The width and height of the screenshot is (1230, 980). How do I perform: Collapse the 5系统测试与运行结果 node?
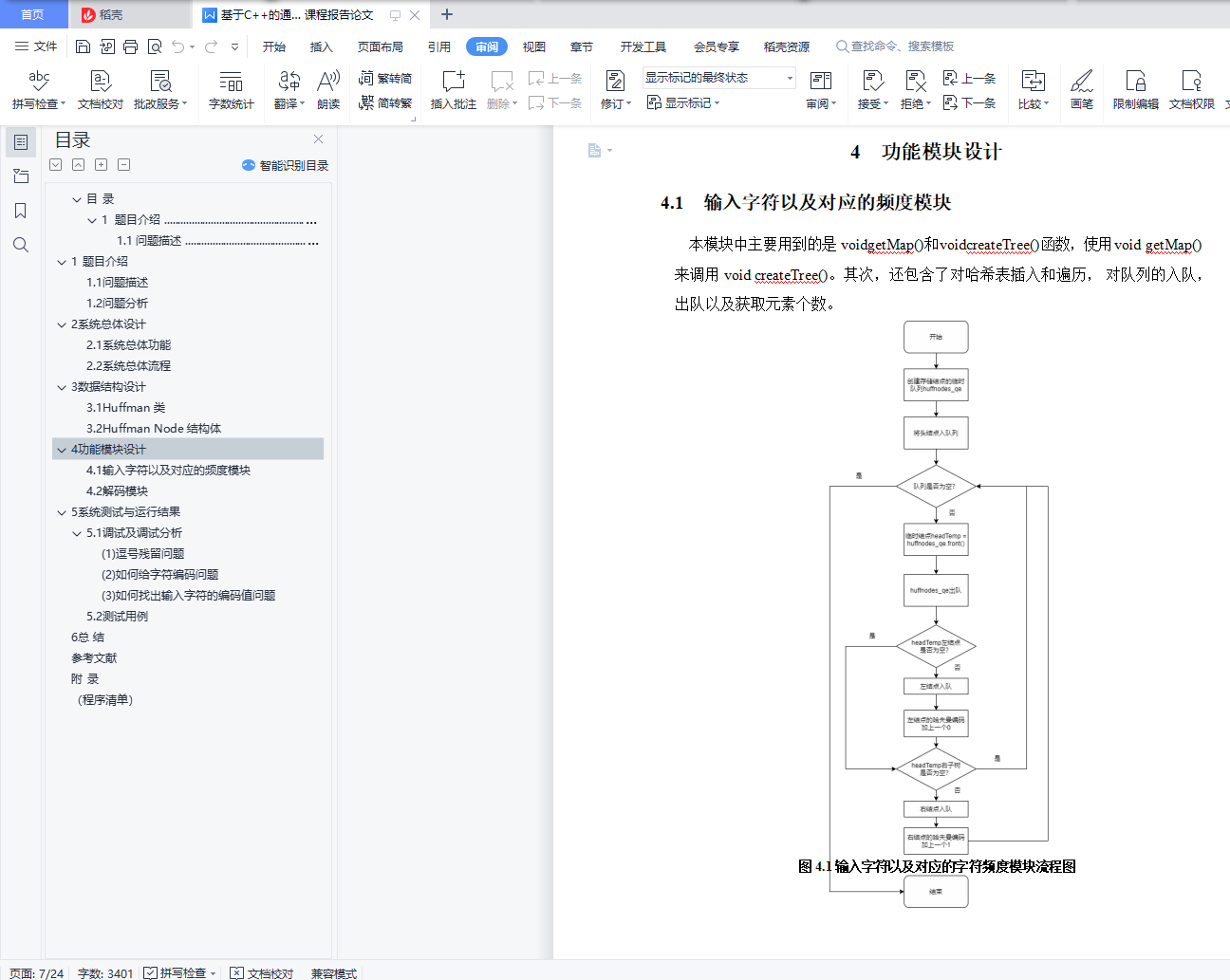click(63, 512)
